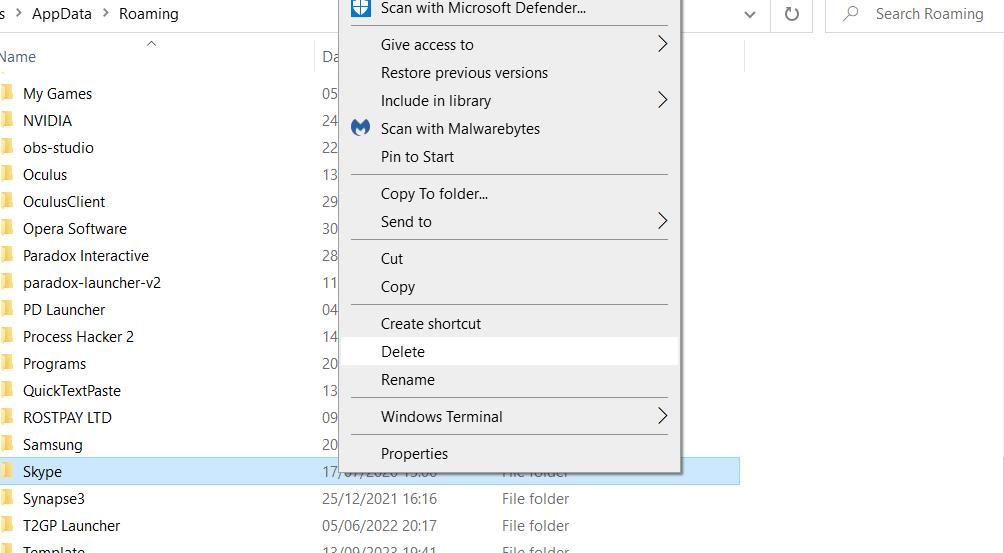Screen dimensions: 1004x553
Task: Click the PD Launcher folder icon
Action: click(6, 309)
